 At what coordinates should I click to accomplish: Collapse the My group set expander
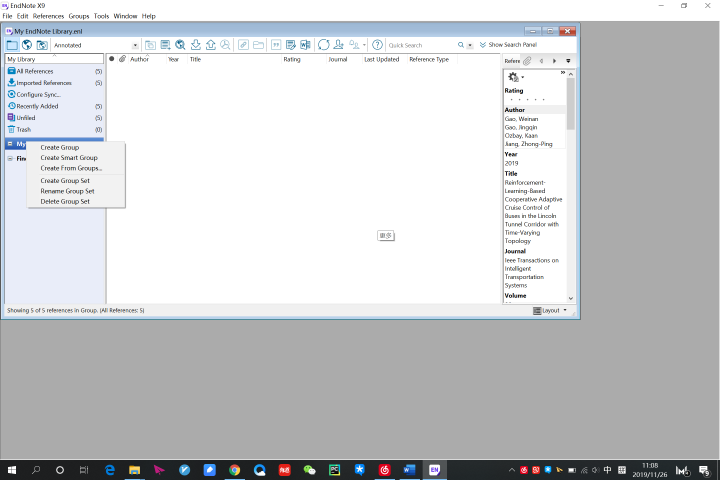tap(10, 144)
